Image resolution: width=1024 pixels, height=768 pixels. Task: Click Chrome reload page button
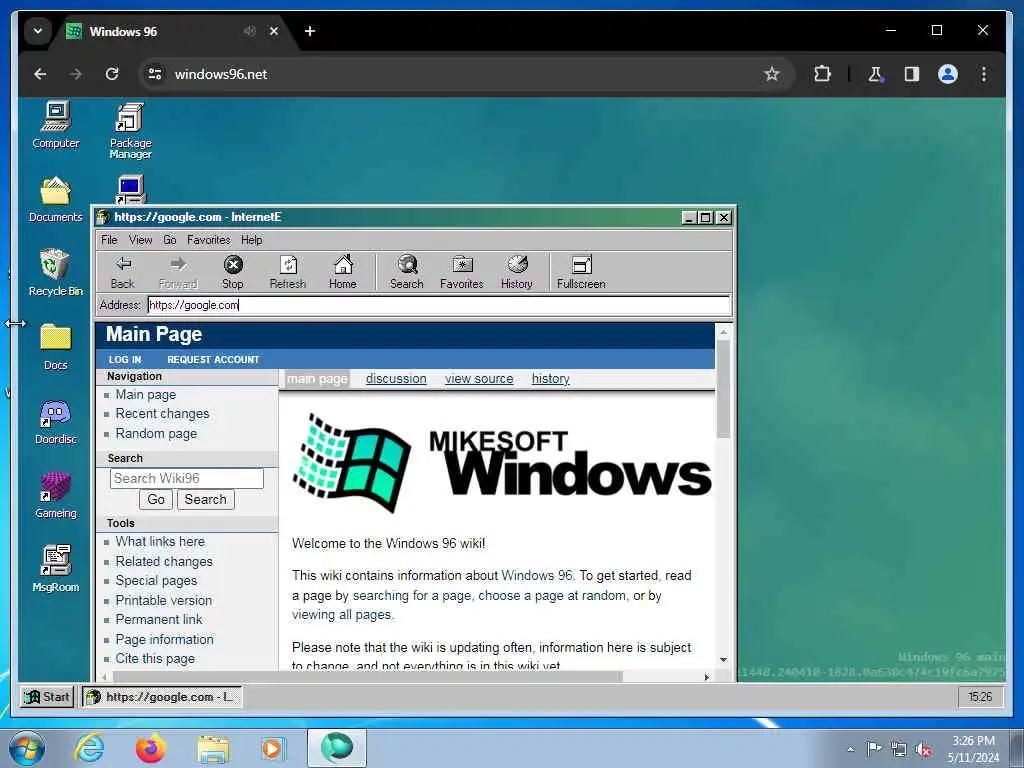pyautogui.click(x=112, y=74)
